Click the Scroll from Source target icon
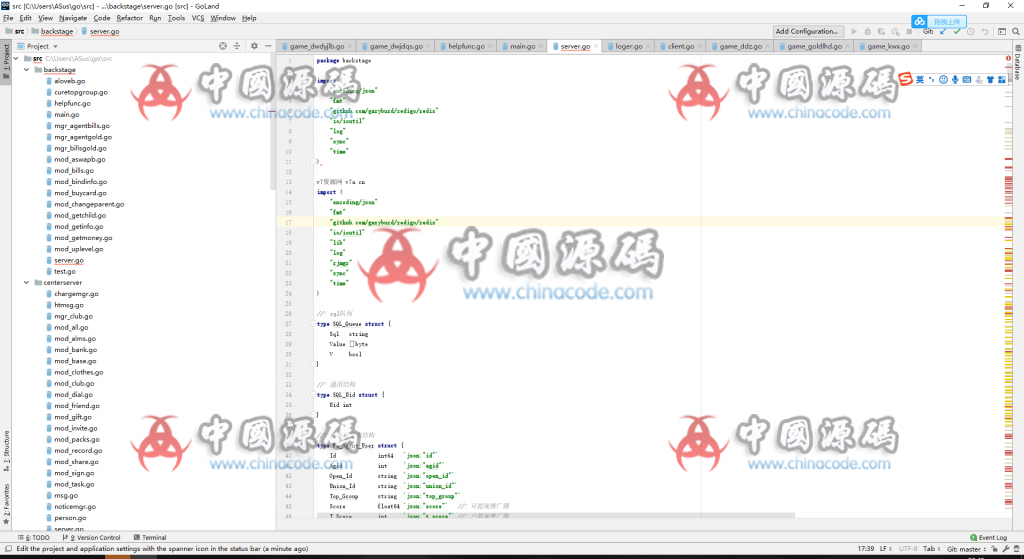Screen dimensions: 1024x559 [223, 46]
